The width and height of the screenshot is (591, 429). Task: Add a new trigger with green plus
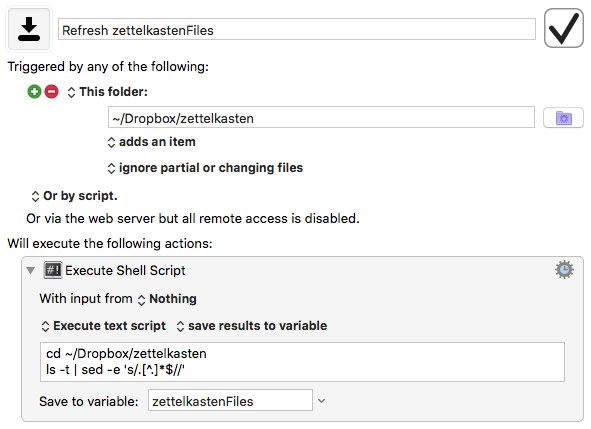pos(34,92)
